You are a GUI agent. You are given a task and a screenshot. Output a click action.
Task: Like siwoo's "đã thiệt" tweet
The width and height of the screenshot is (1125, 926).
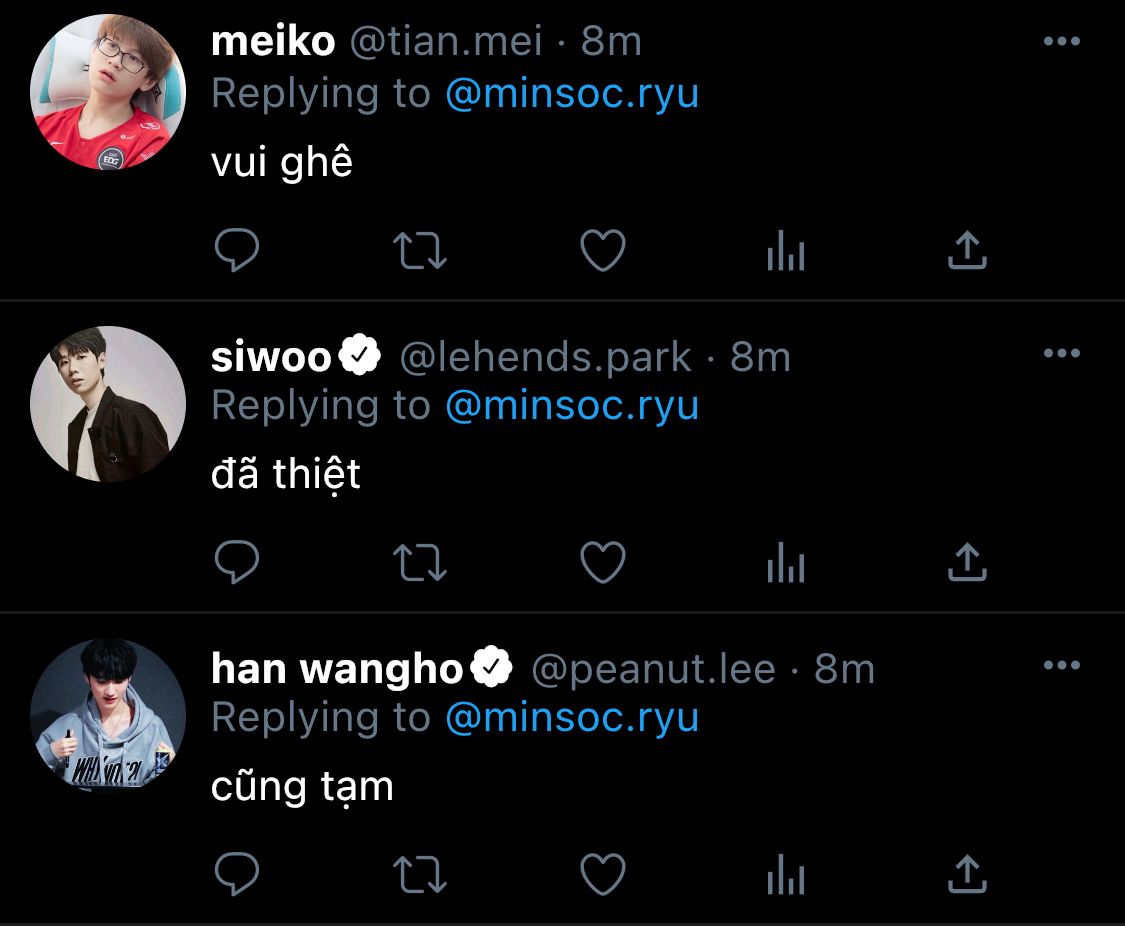click(x=603, y=562)
